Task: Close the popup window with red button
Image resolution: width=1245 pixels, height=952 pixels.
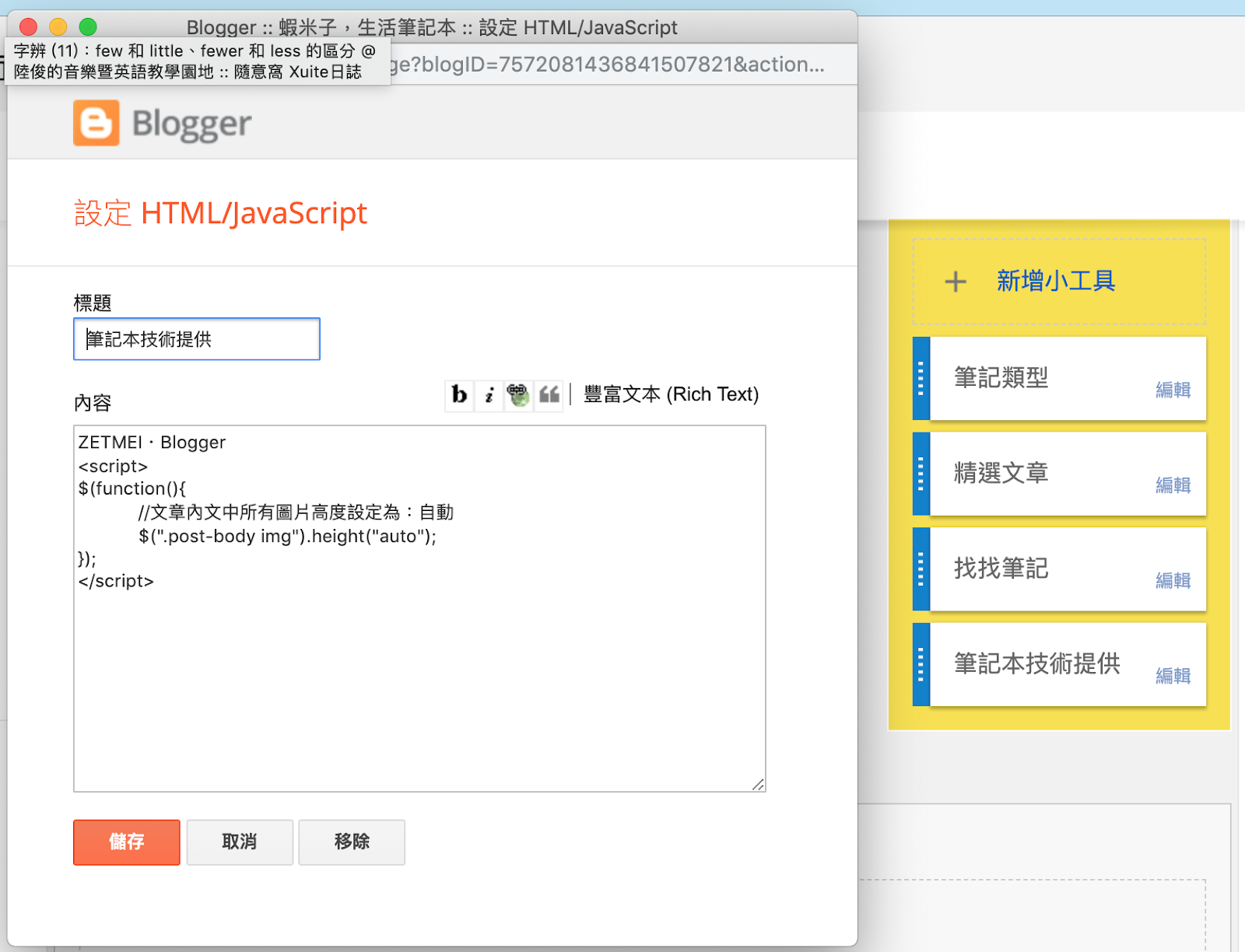Action: point(28,27)
